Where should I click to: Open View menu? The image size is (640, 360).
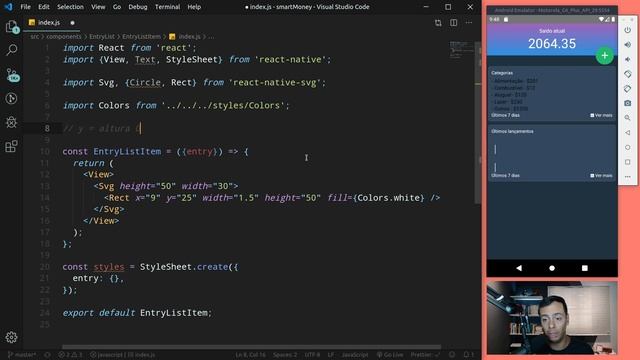pyautogui.click(x=98, y=7)
